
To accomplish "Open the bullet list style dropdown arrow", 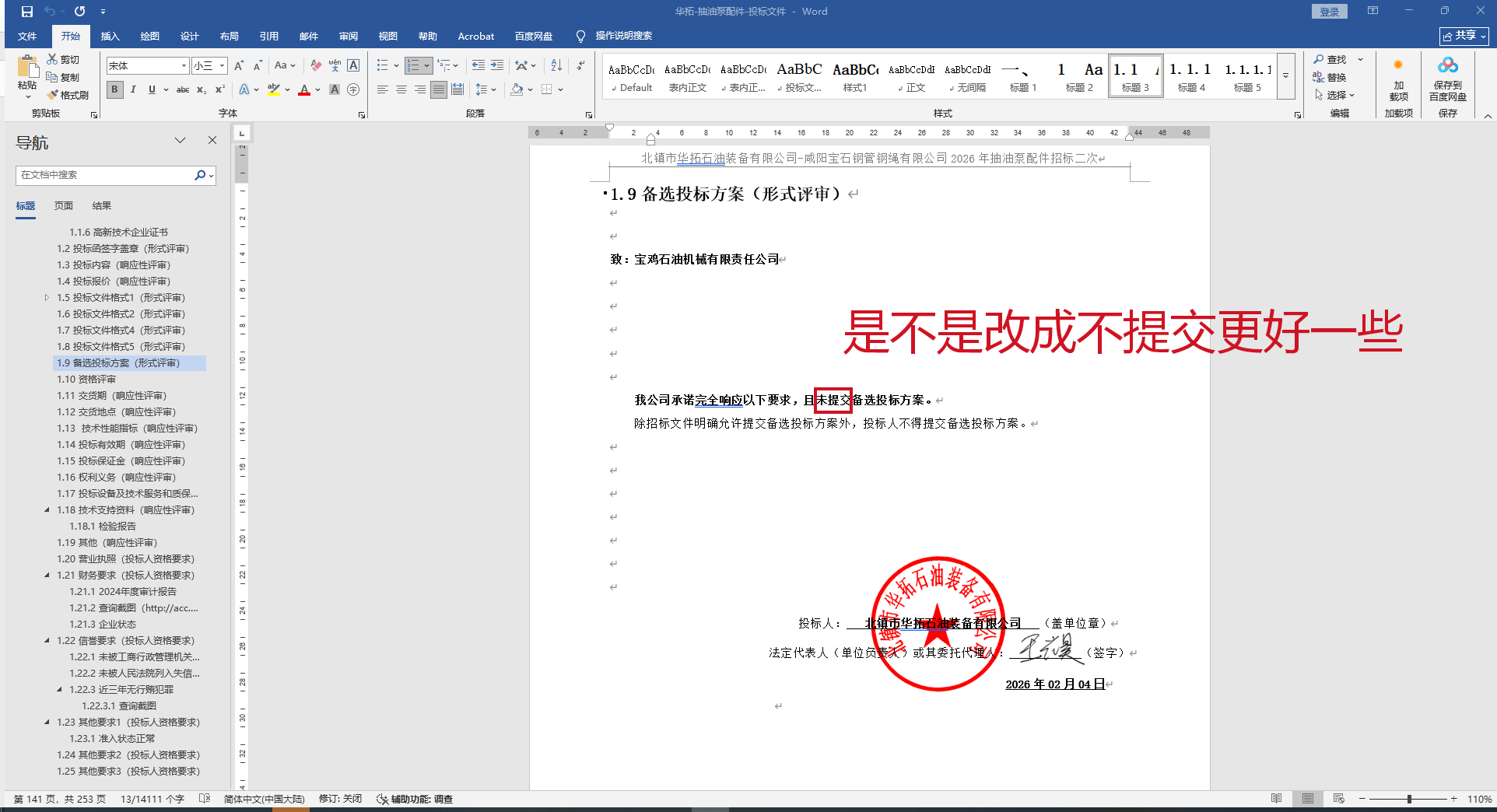I will 396,65.
